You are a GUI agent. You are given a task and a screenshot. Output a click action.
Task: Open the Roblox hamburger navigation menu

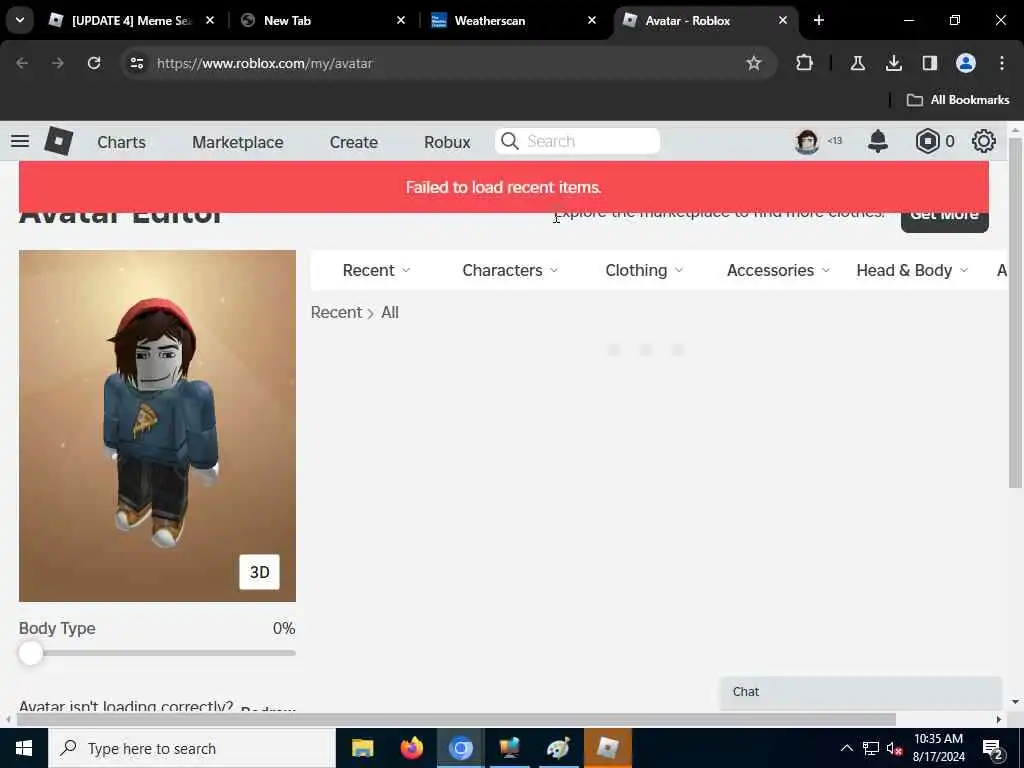click(20, 141)
